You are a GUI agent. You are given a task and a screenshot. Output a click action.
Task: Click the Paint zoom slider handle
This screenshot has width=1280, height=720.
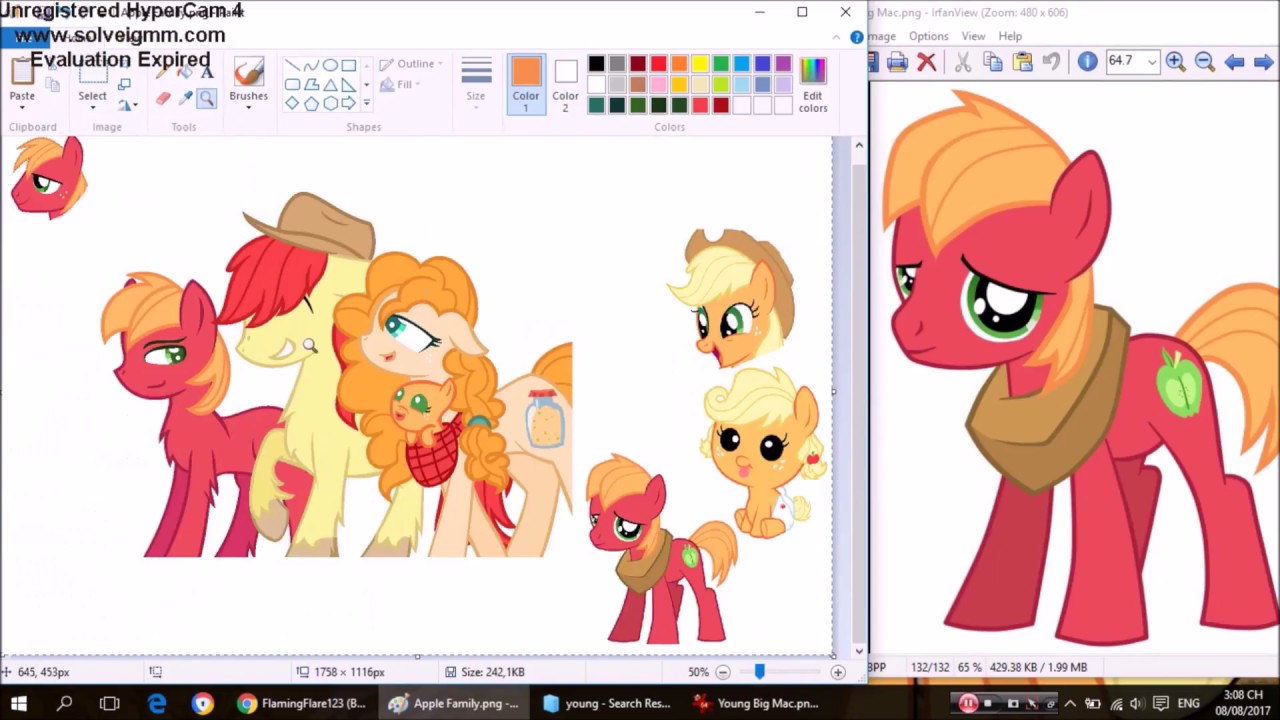point(759,672)
